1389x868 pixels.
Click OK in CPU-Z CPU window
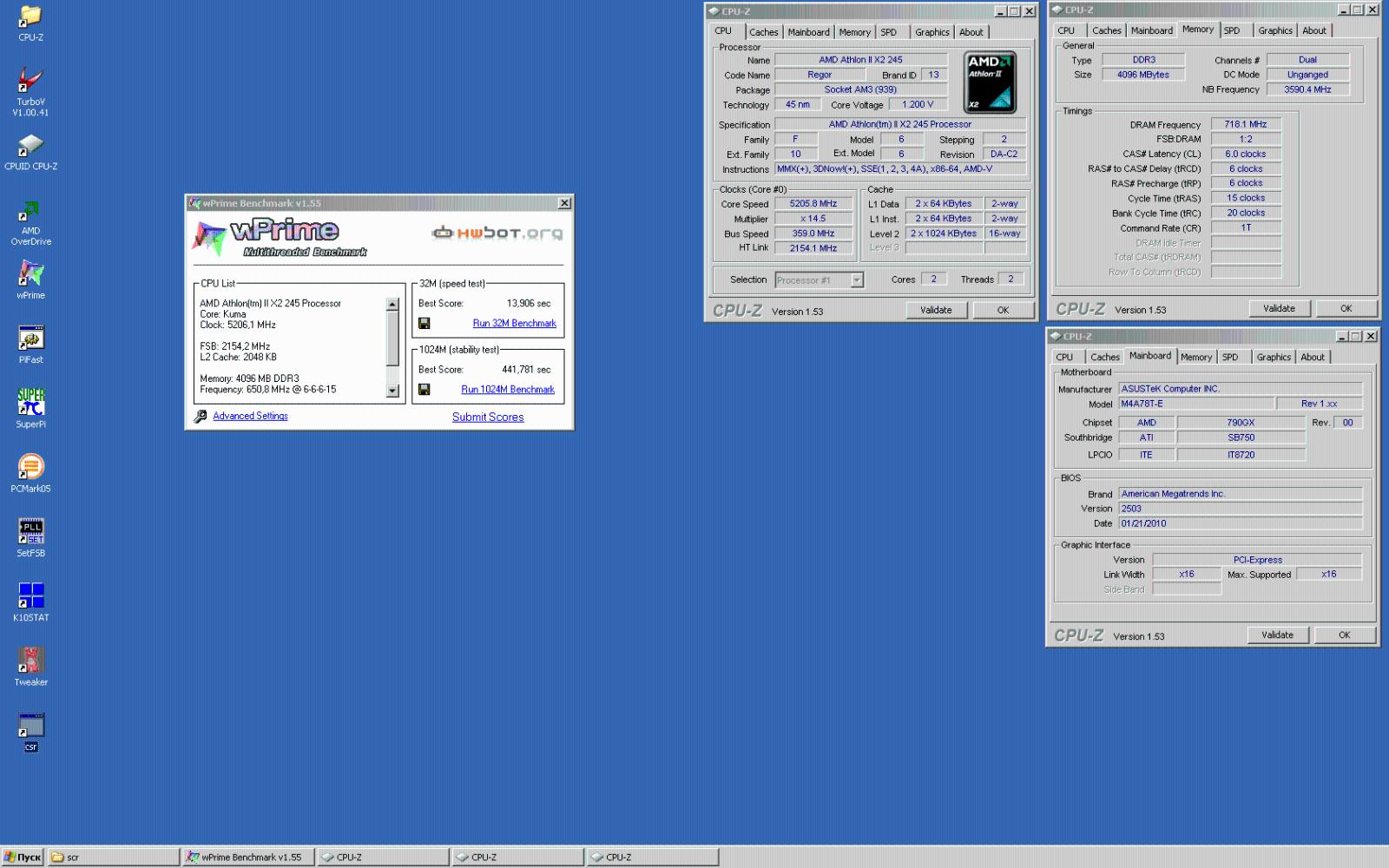pyautogui.click(x=1003, y=310)
